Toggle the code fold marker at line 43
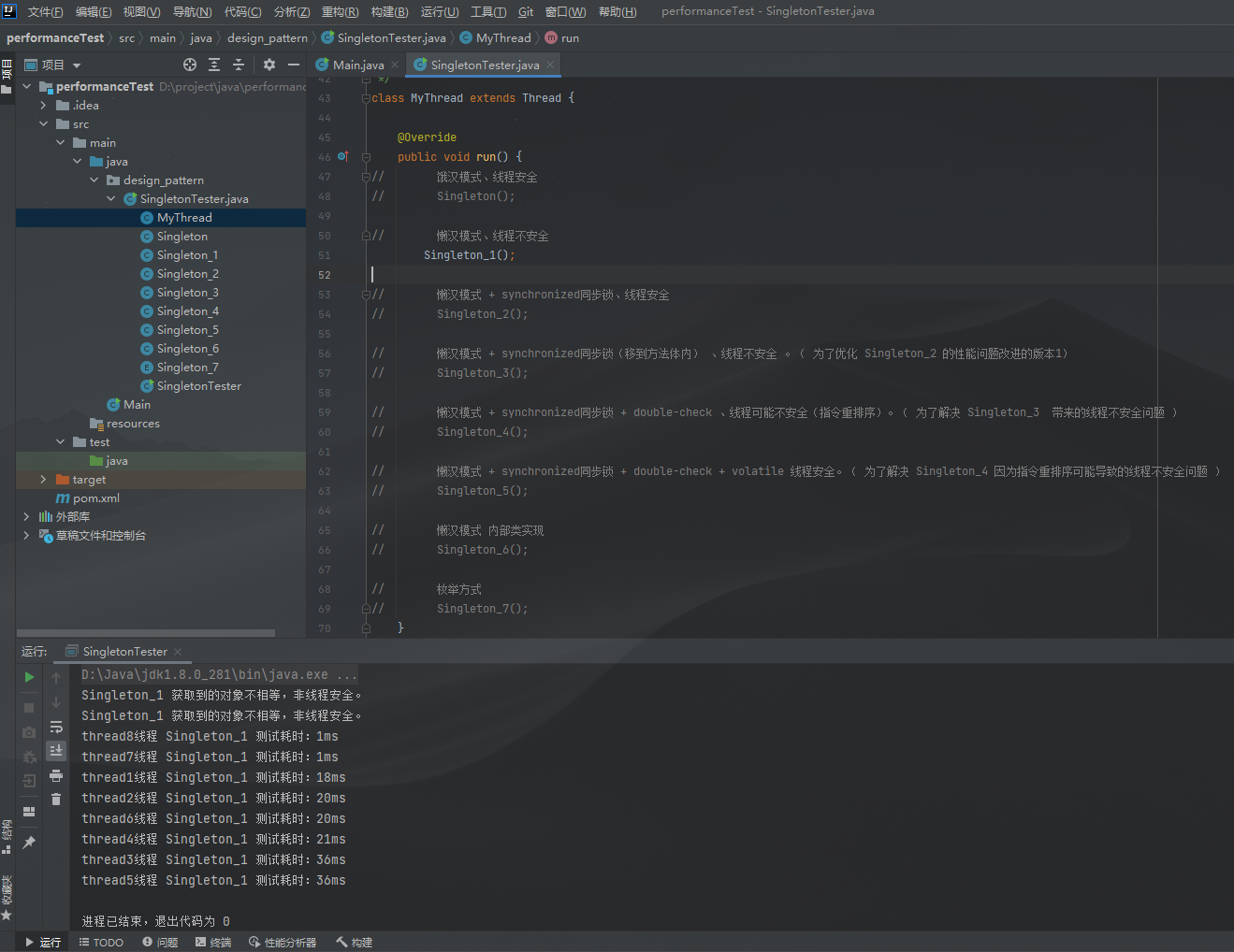 (x=366, y=98)
